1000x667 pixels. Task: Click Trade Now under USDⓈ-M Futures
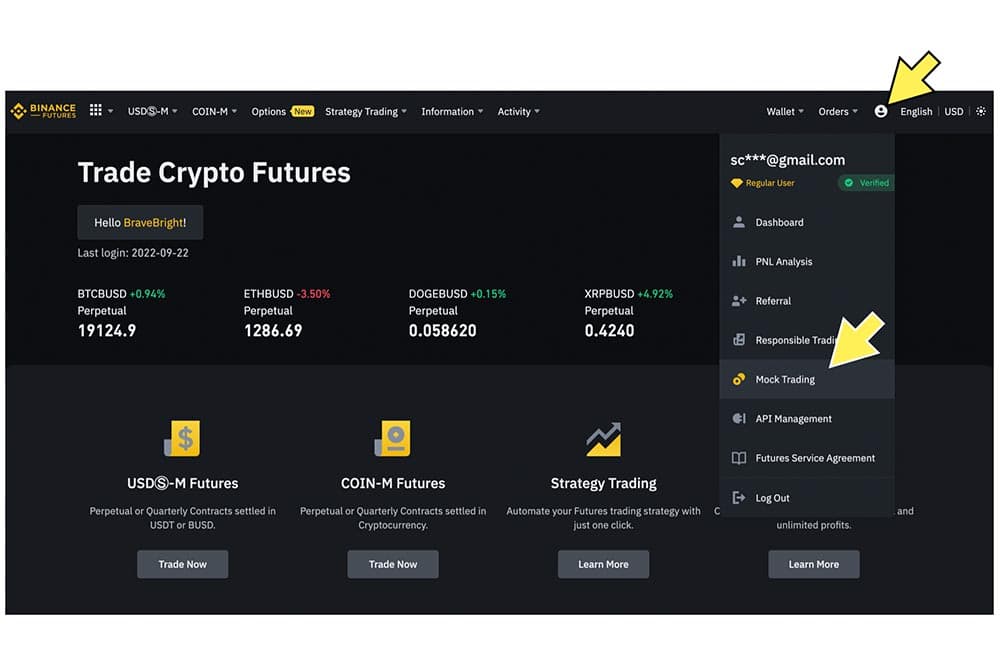[182, 564]
